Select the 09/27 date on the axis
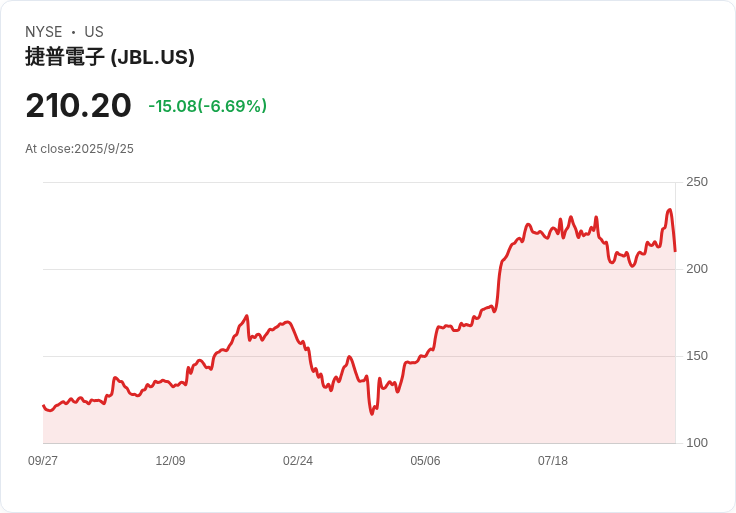The width and height of the screenshot is (736, 513). tap(43, 461)
